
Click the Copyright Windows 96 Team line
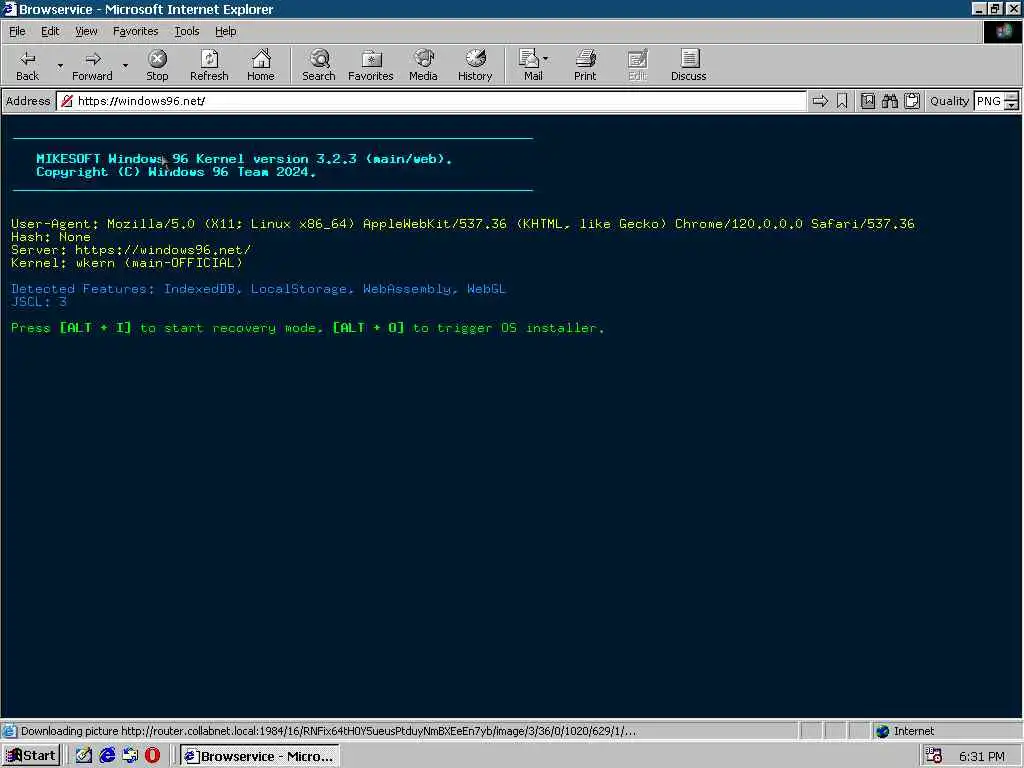click(176, 172)
